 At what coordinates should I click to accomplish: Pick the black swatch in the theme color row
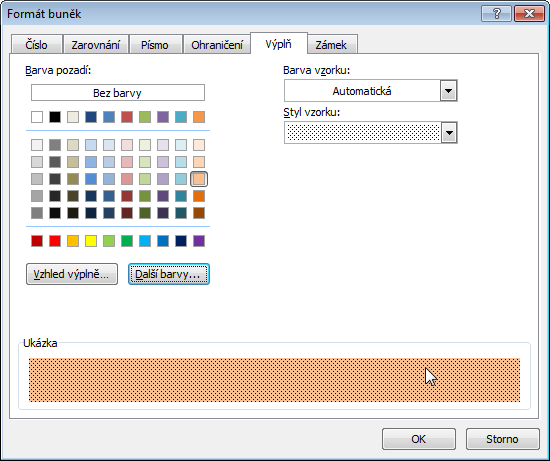[55, 117]
